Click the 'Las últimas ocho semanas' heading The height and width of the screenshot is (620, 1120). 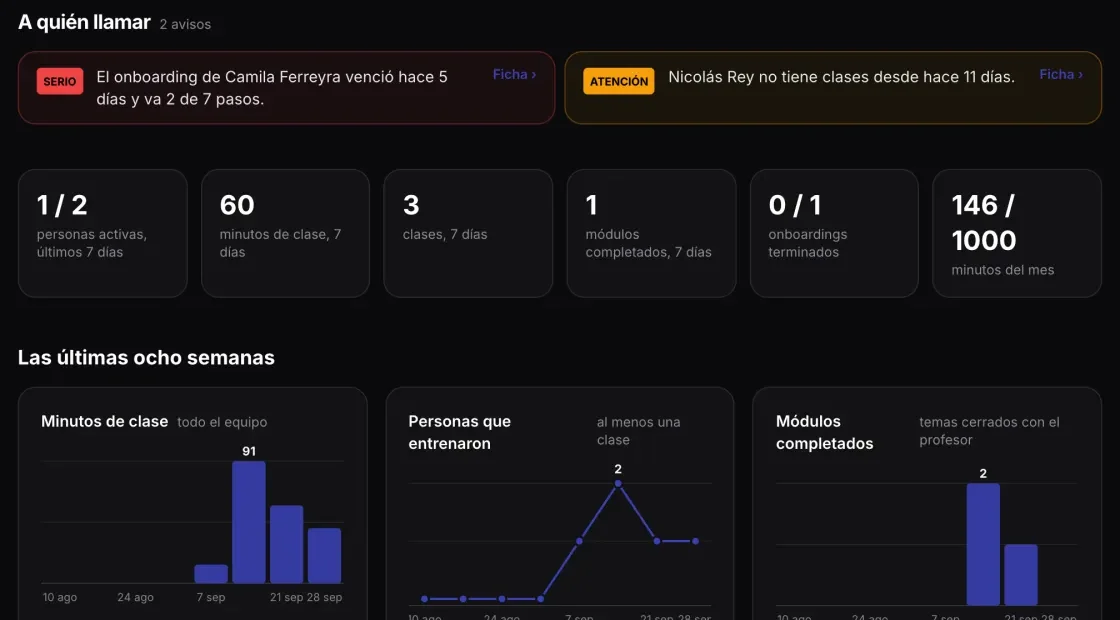[x=146, y=357]
